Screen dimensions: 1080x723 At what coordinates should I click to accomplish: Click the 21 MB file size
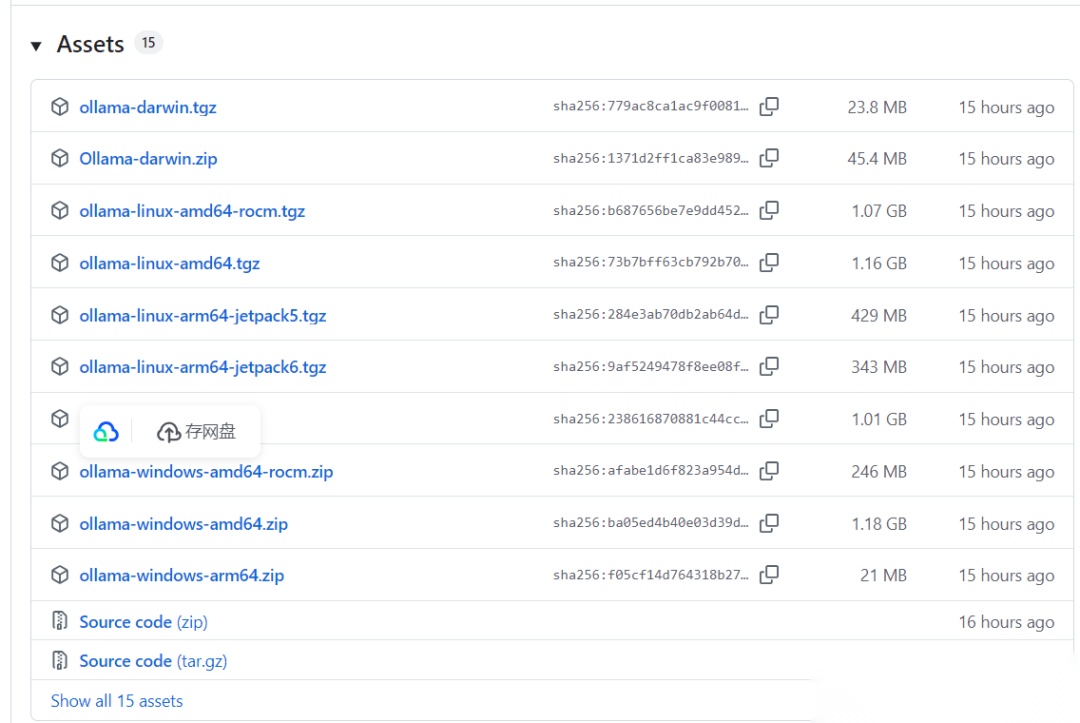[x=883, y=576]
